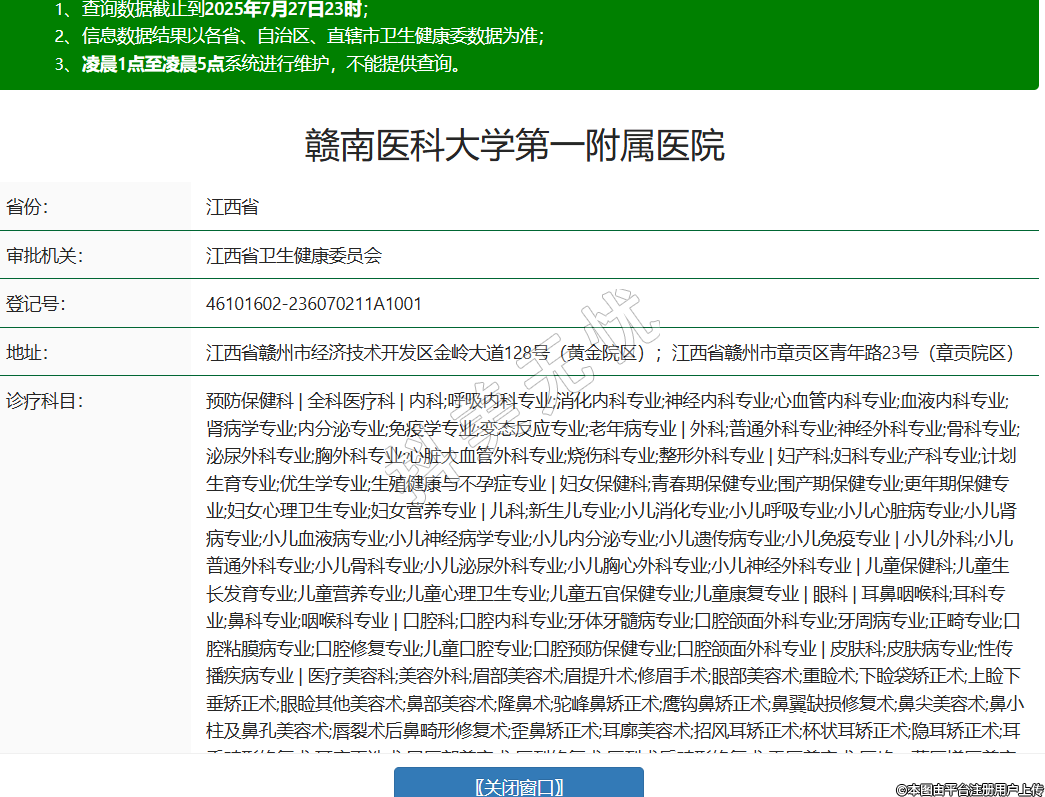Click the 省份 field label
The height and width of the screenshot is (797, 1045).
click(x=28, y=207)
